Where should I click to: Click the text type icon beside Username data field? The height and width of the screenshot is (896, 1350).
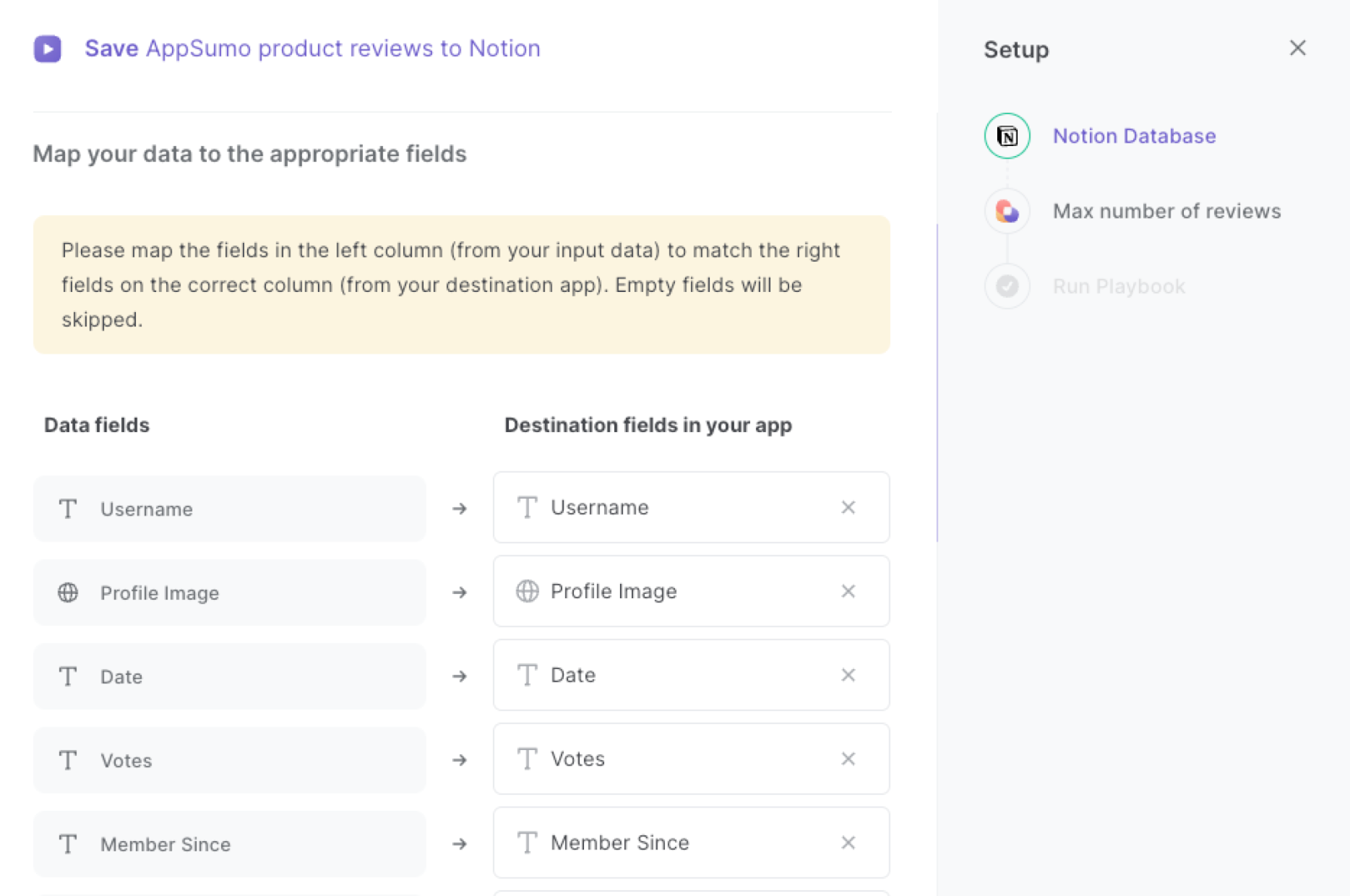[x=67, y=508]
